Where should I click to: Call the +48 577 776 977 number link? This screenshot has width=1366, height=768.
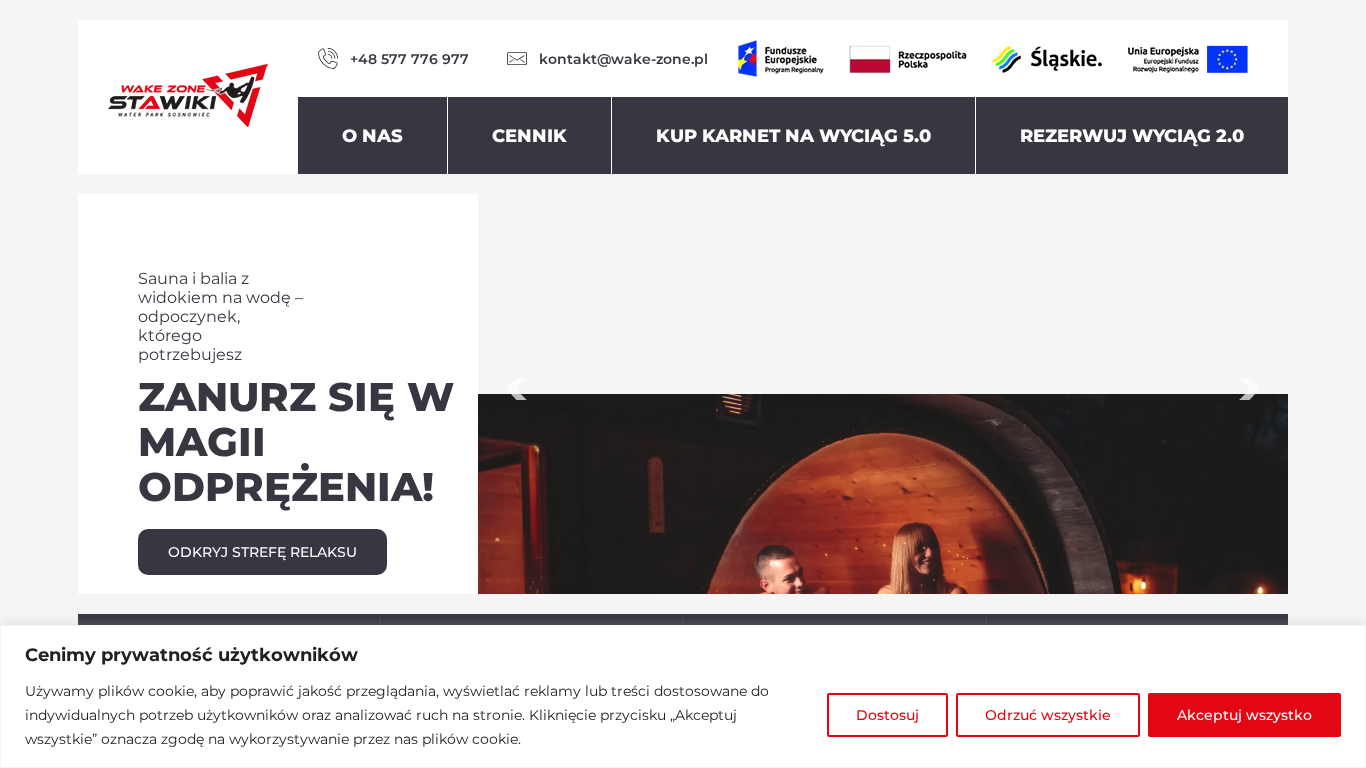[x=409, y=59]
